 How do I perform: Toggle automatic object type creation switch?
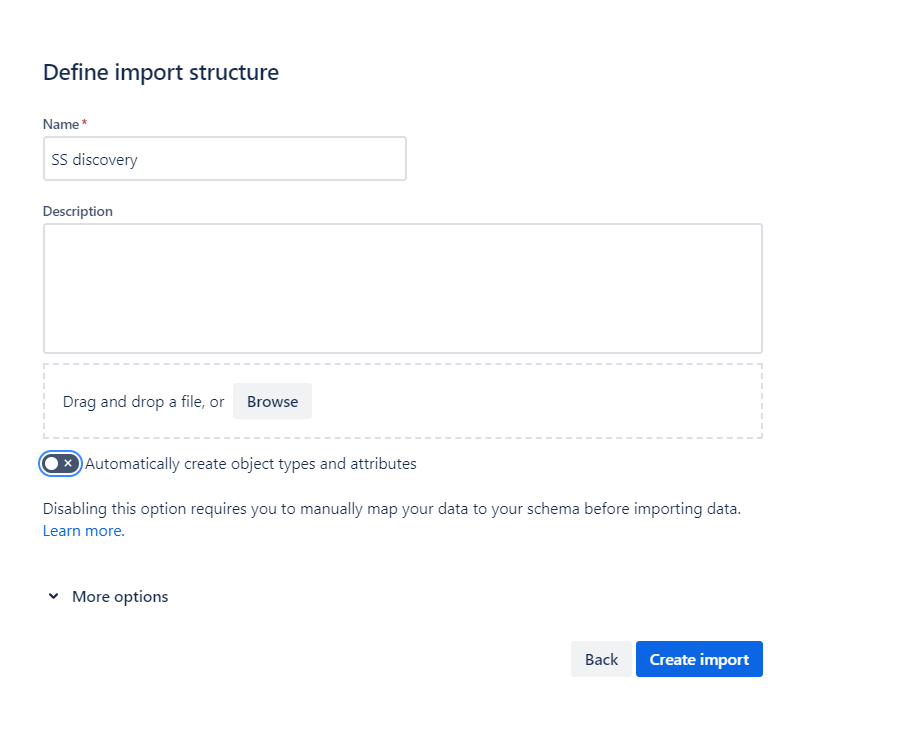coord(60,464)
